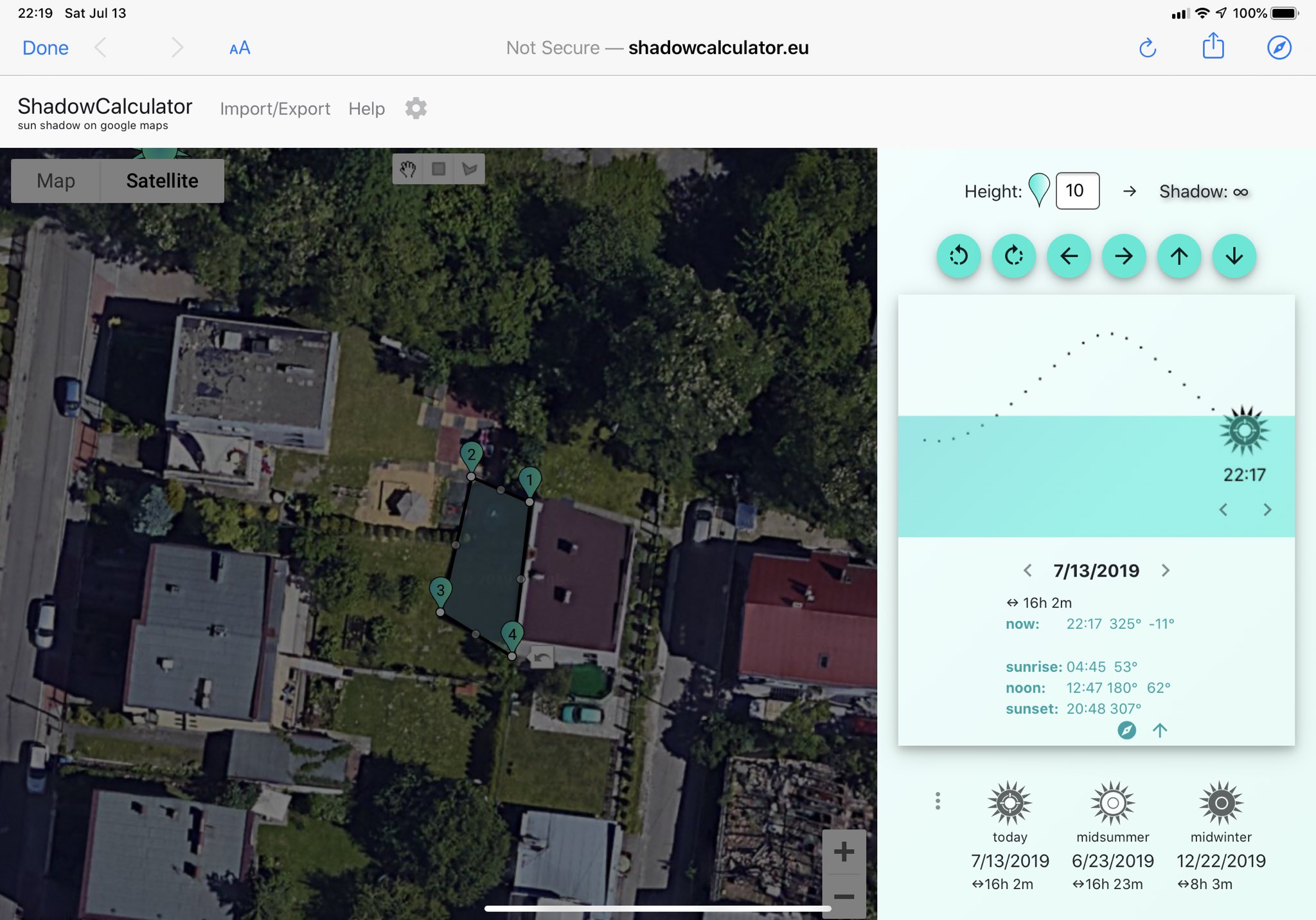
Task: Click the sun marker on elevation chart
Action: pyautogui.click(x=1244, y=430)
